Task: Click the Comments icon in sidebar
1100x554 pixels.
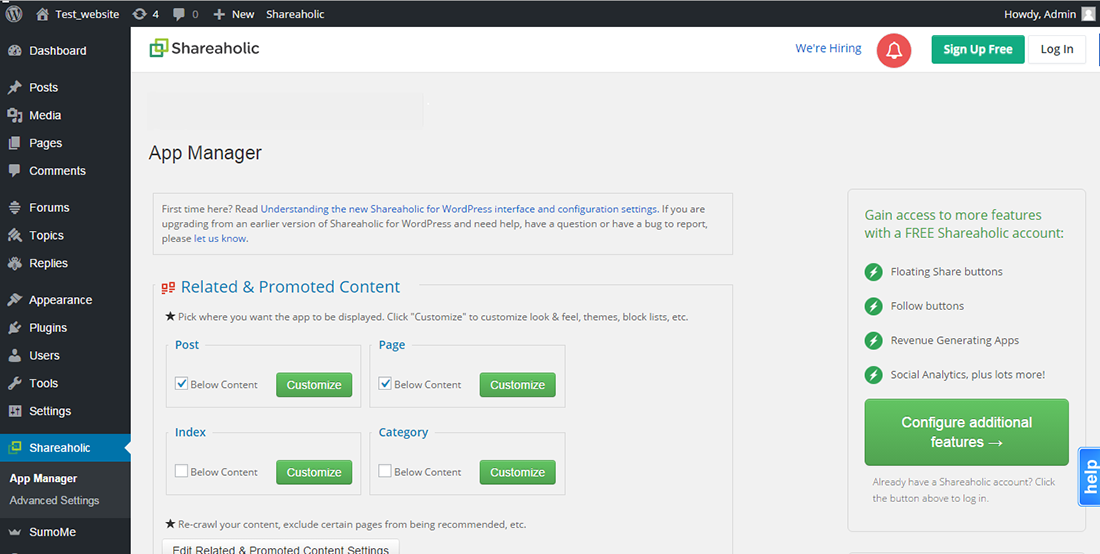Action: coord(14,171)
